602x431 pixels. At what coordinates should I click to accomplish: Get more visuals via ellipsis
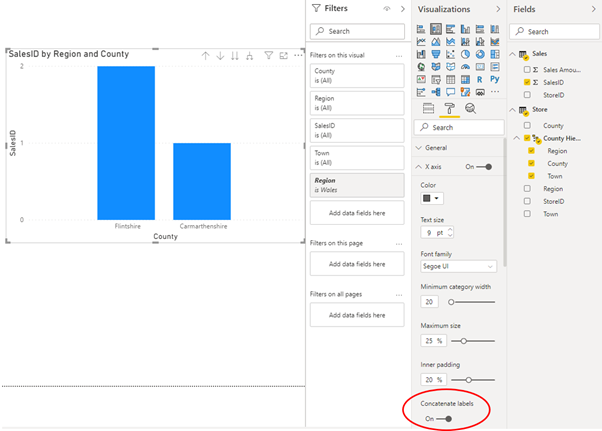(495, 92)
